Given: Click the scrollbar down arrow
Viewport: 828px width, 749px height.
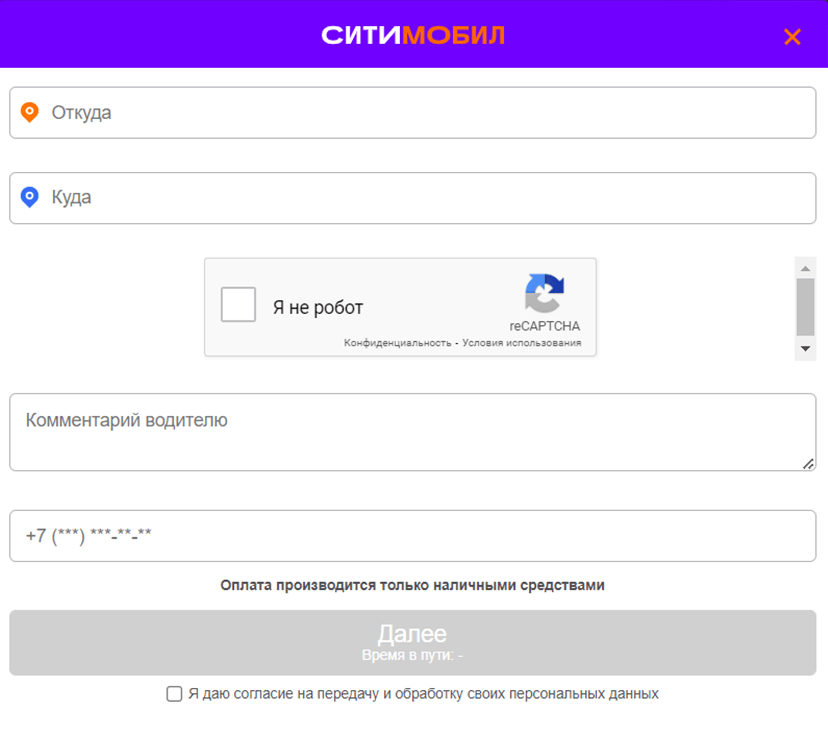Looking at the screenshot, I should [x=805, y=349].
